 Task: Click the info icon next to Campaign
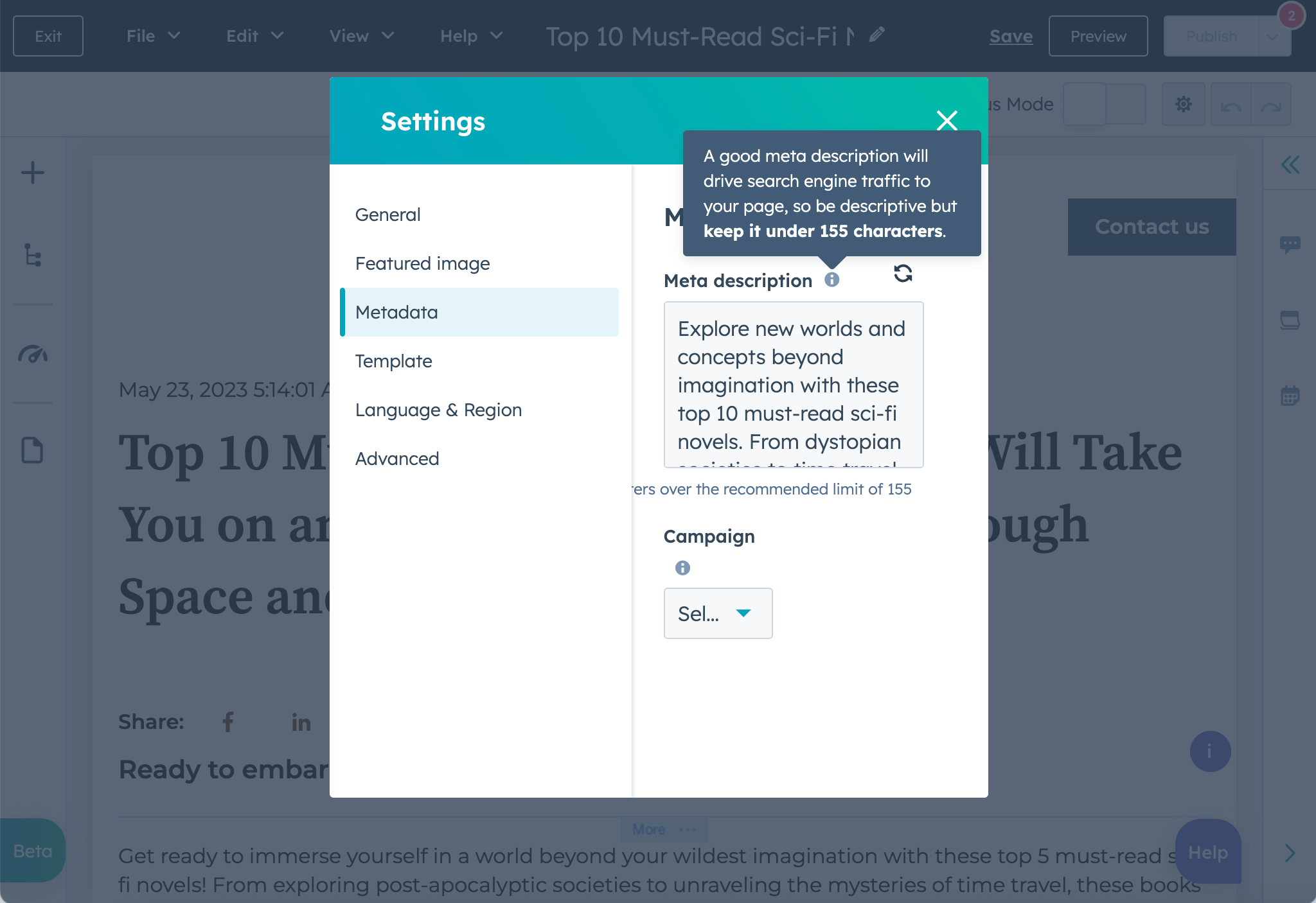[682, 568]
